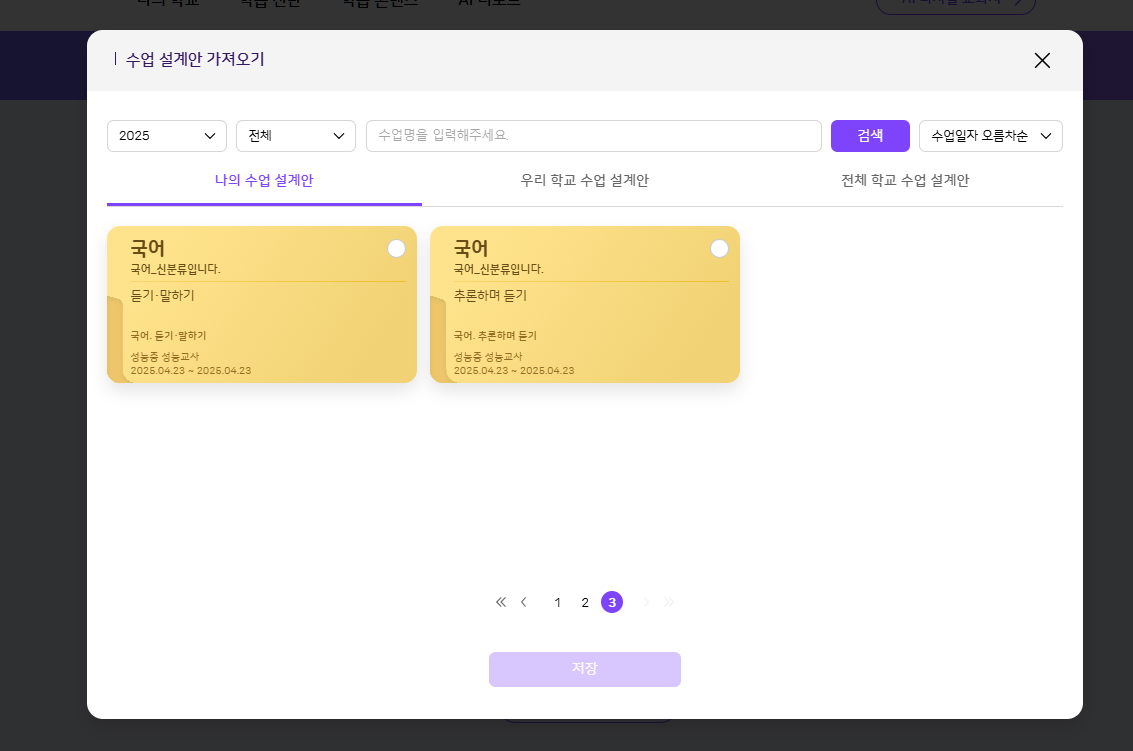
Task: Close the 수업 설계안 가져오기 dialog
Action: click(1042, 60)
